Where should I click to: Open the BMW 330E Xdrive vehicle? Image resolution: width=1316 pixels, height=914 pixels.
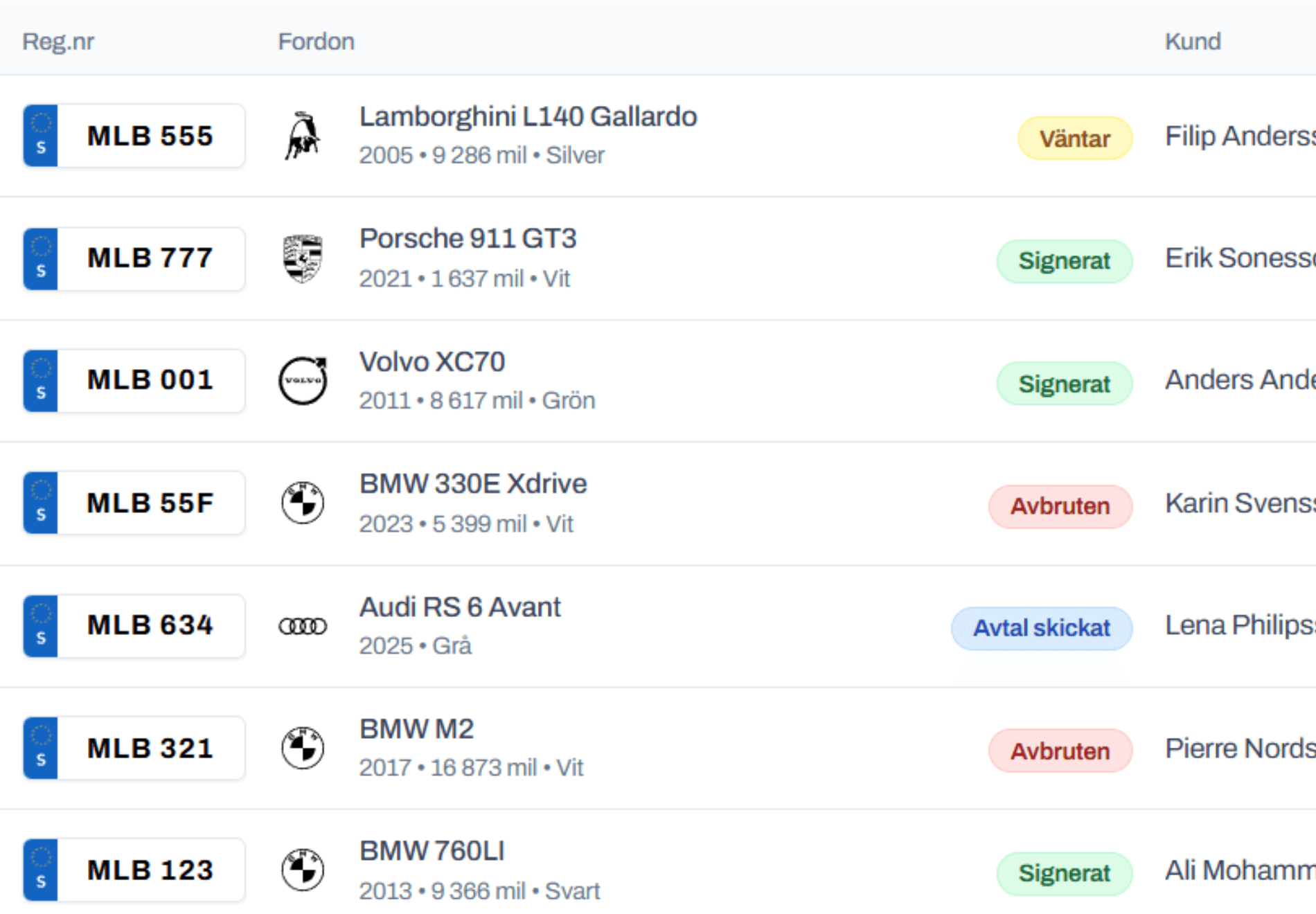click(473, 483)
